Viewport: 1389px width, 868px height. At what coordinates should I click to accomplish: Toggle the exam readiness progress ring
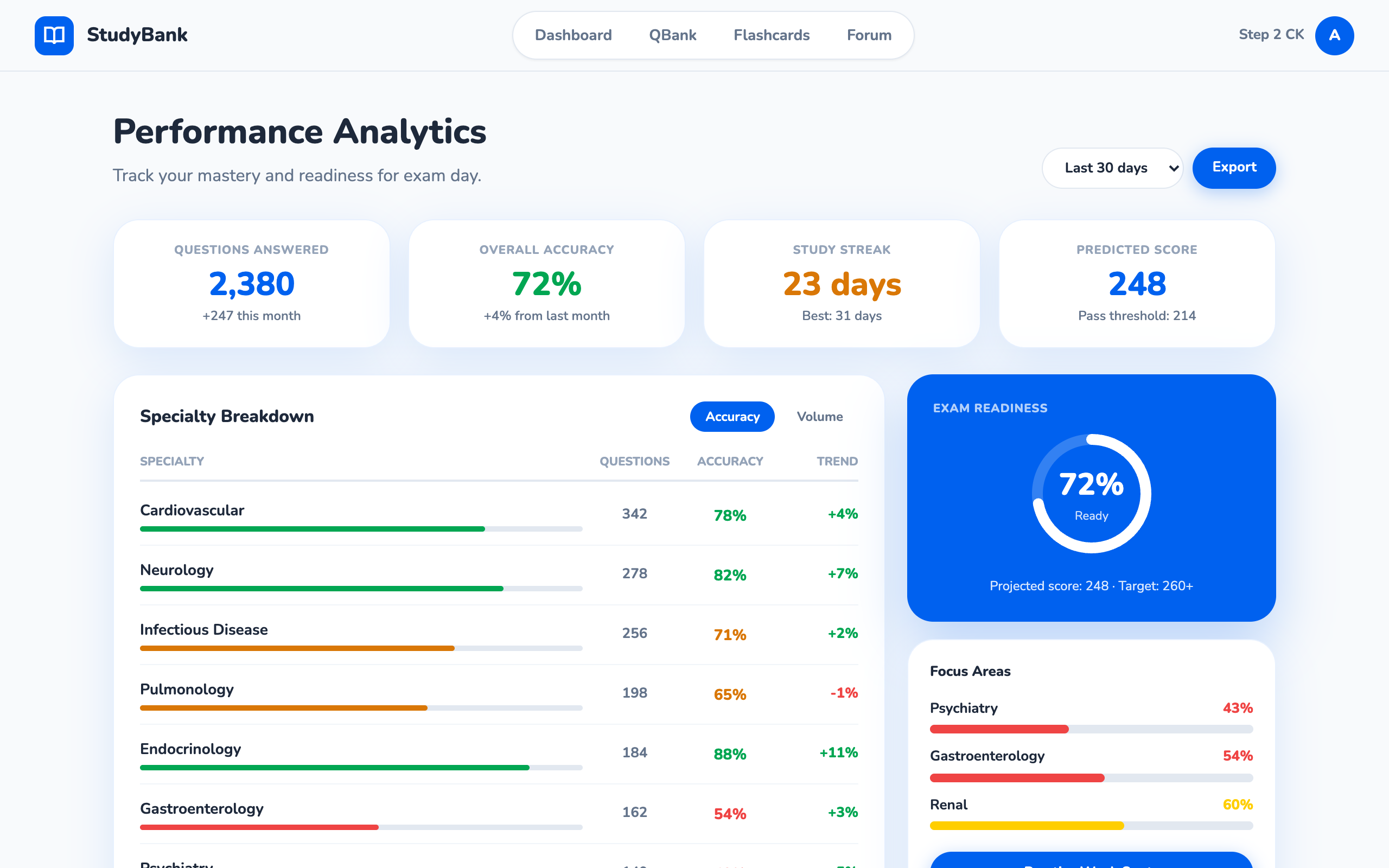point(1091,493)
